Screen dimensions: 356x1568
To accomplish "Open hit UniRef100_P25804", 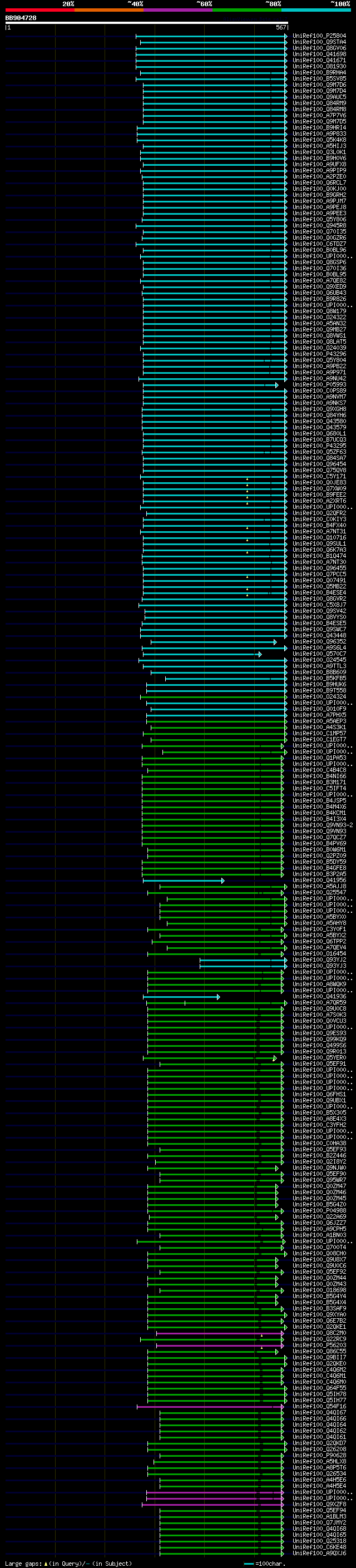I will (319, 36).
